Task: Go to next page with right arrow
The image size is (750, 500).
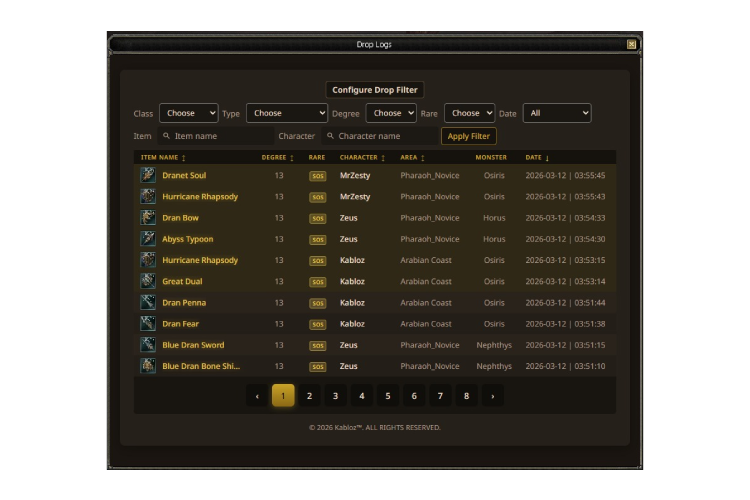Action: (x=492, y=396)
